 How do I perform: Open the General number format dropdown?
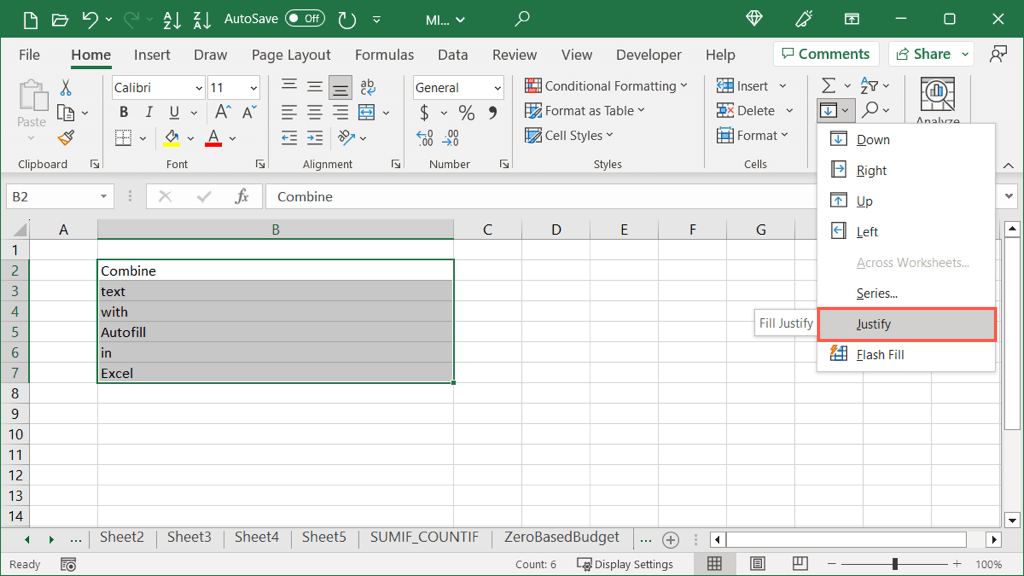497,88
